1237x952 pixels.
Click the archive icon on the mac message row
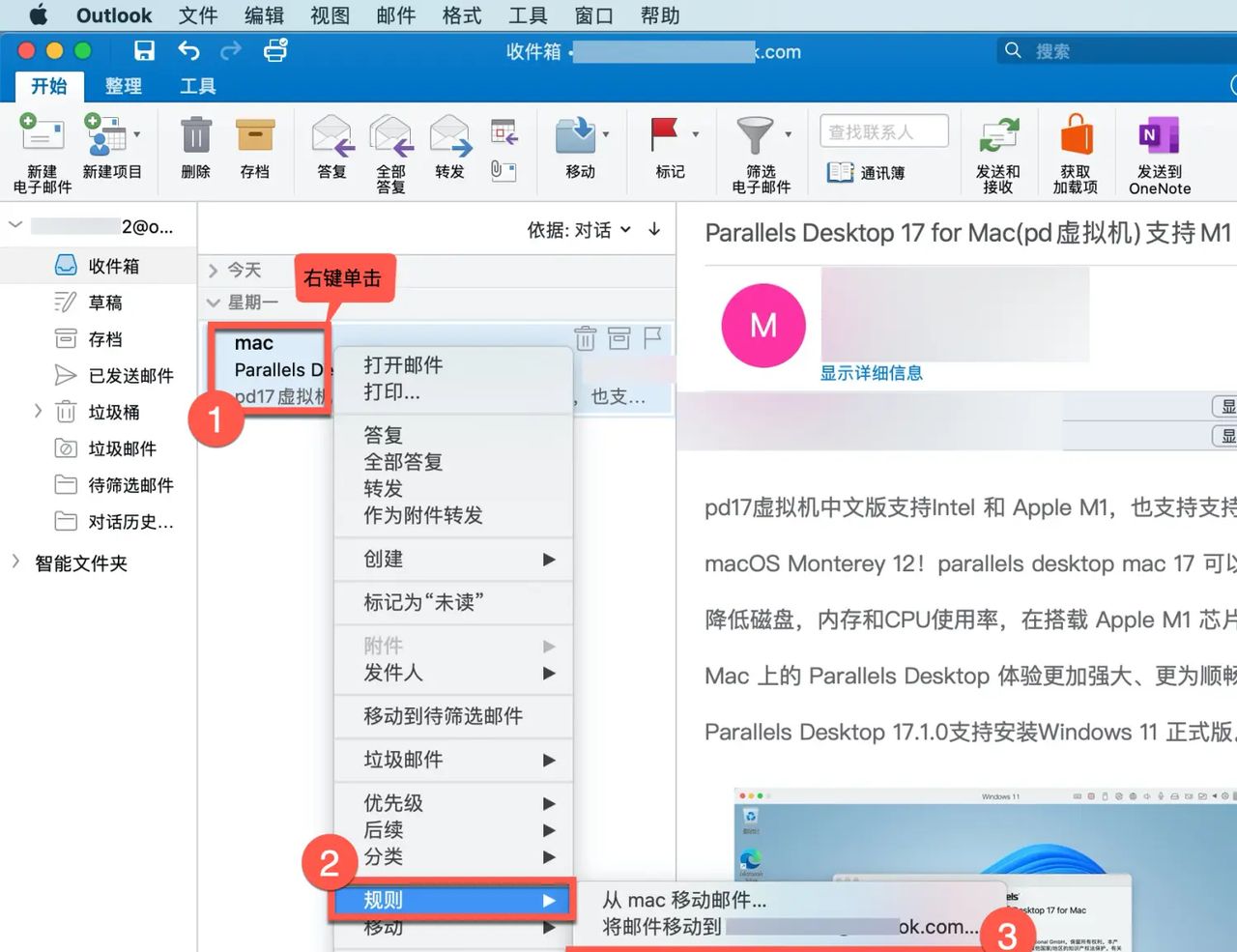(x=619, y=338)
